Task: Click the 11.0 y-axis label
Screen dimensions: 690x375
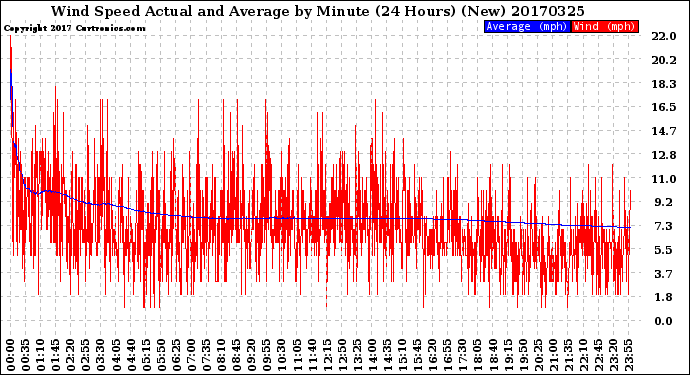Action: click(664, 179)
